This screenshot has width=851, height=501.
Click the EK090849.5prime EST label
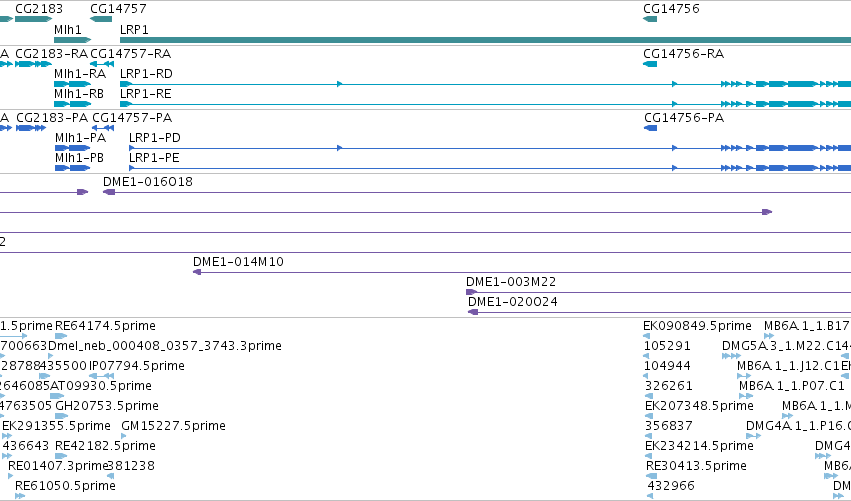point(697,326)
